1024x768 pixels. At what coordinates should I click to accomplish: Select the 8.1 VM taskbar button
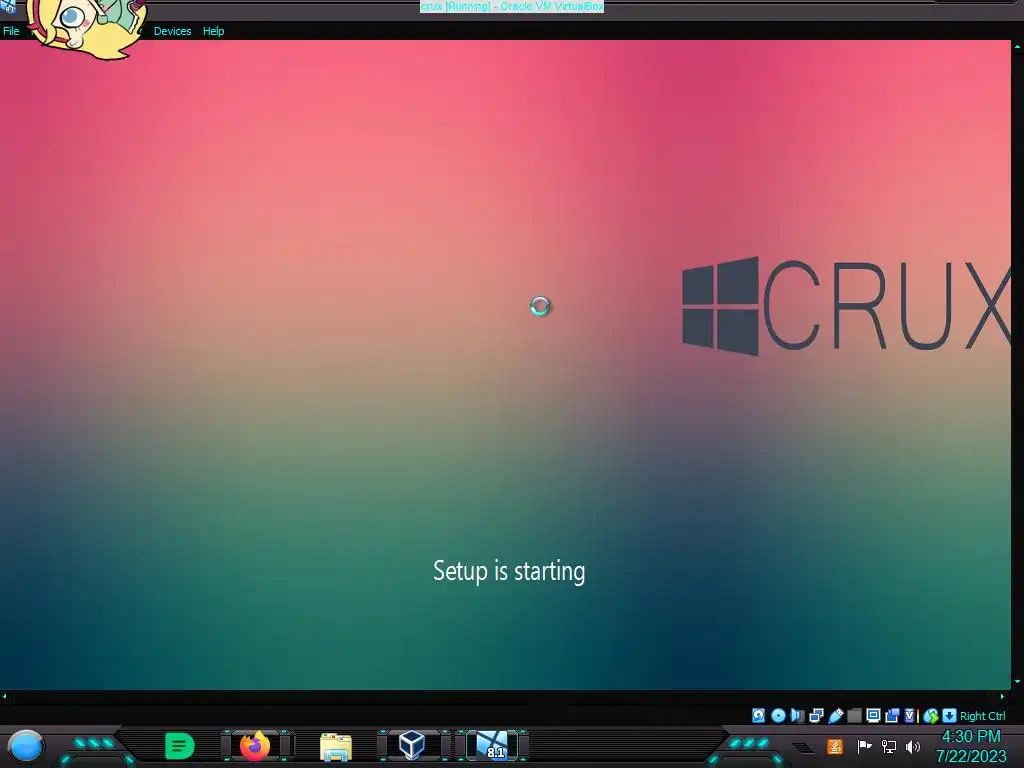click(x=492, y=745)
